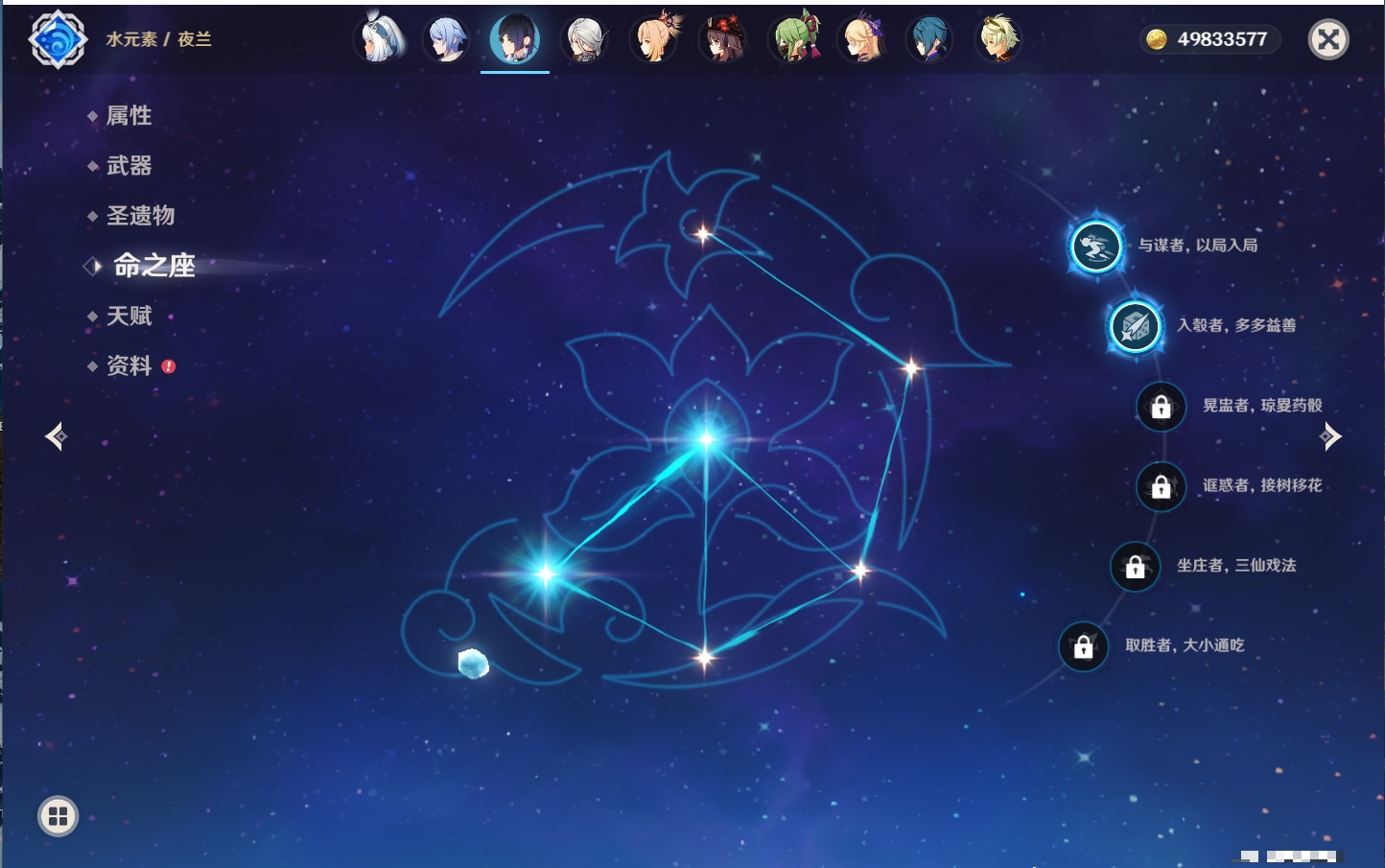Open the 天赋 talents menu
The image size is (1385, 868).
tap(129, 316)
